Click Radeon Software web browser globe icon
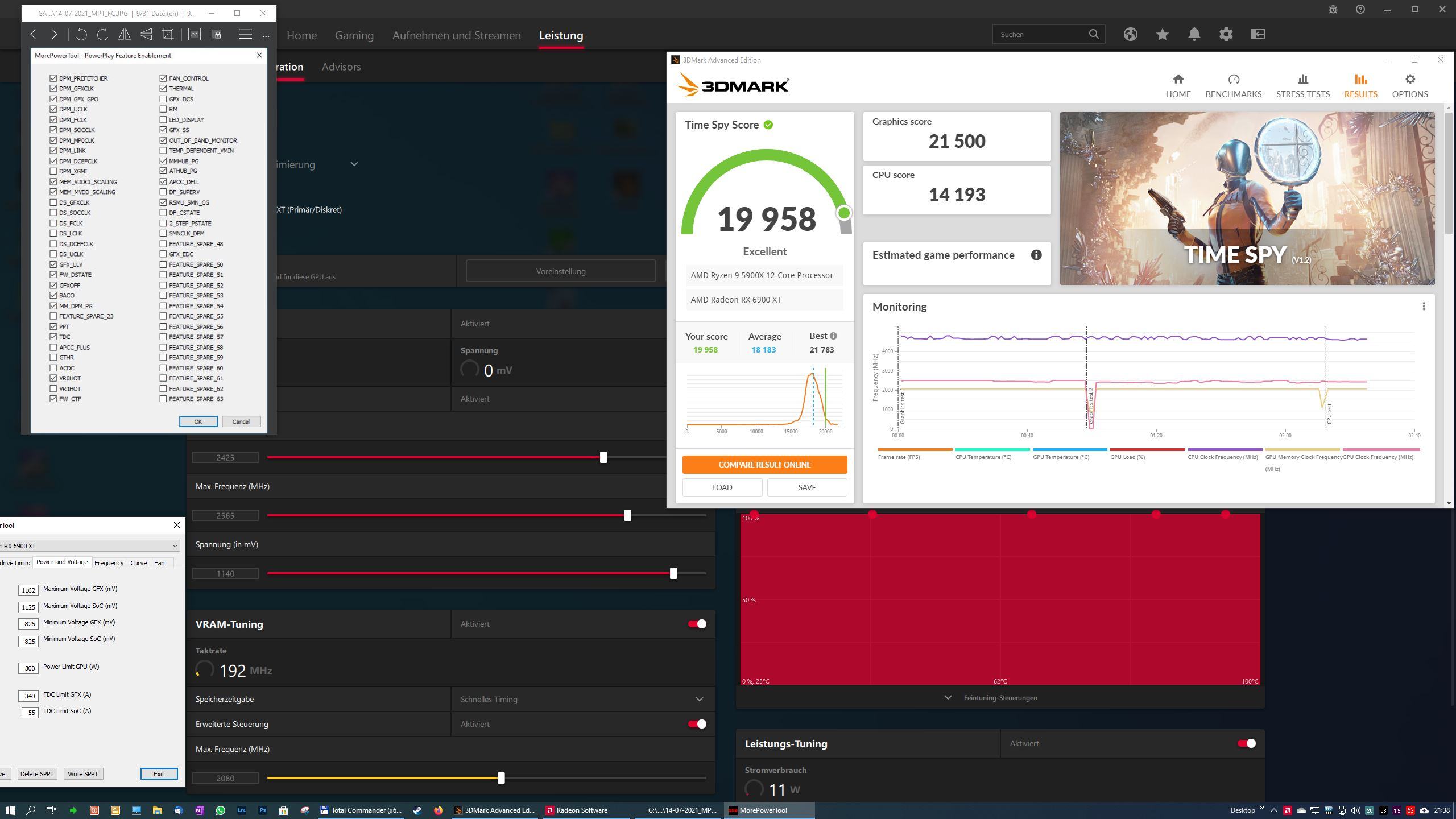This screenshot has width=1456, height=819. tap(1130, 34)
